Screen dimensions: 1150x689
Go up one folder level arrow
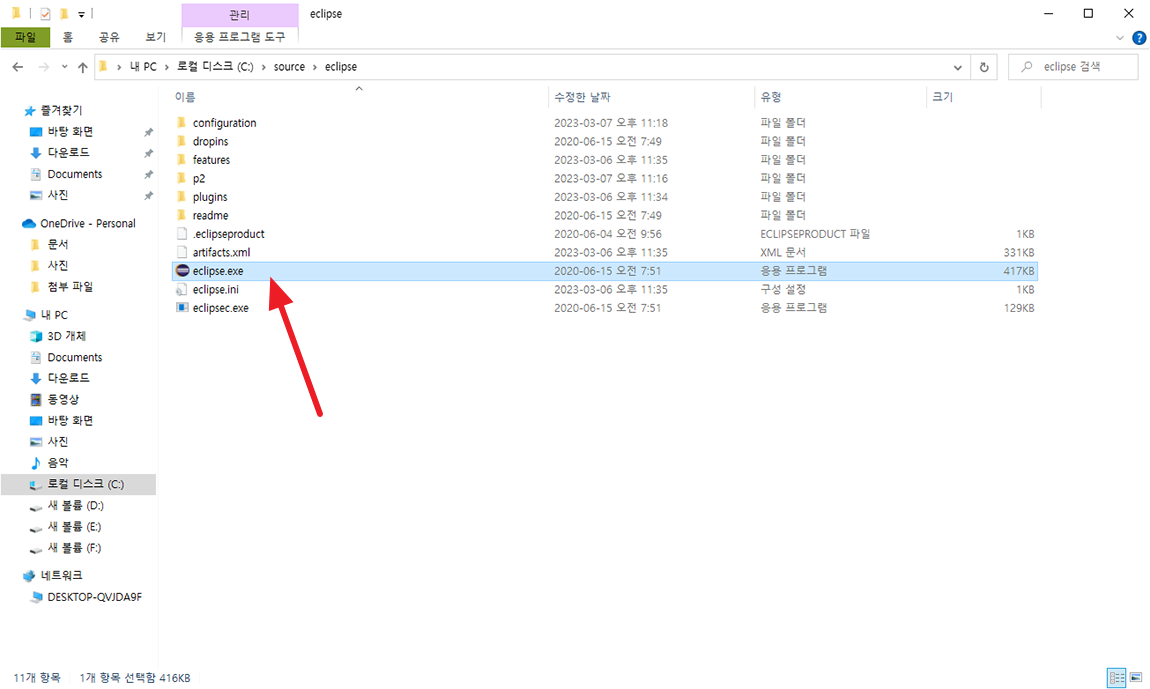tap(83, 67)
